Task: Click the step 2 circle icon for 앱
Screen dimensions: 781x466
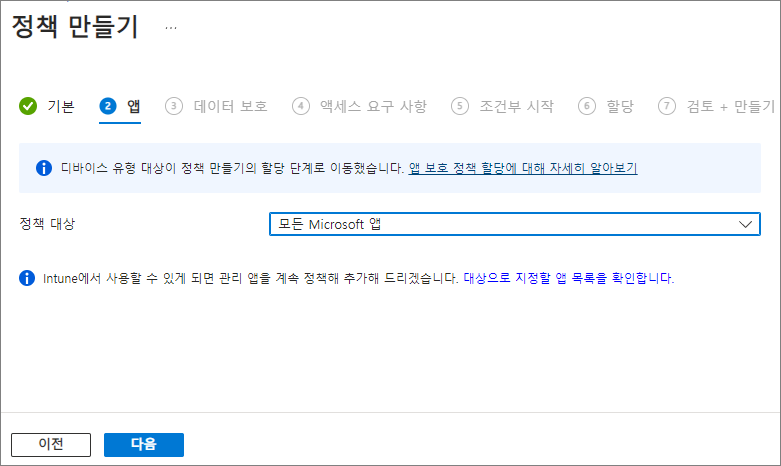Action: click(x=108, y=106)
